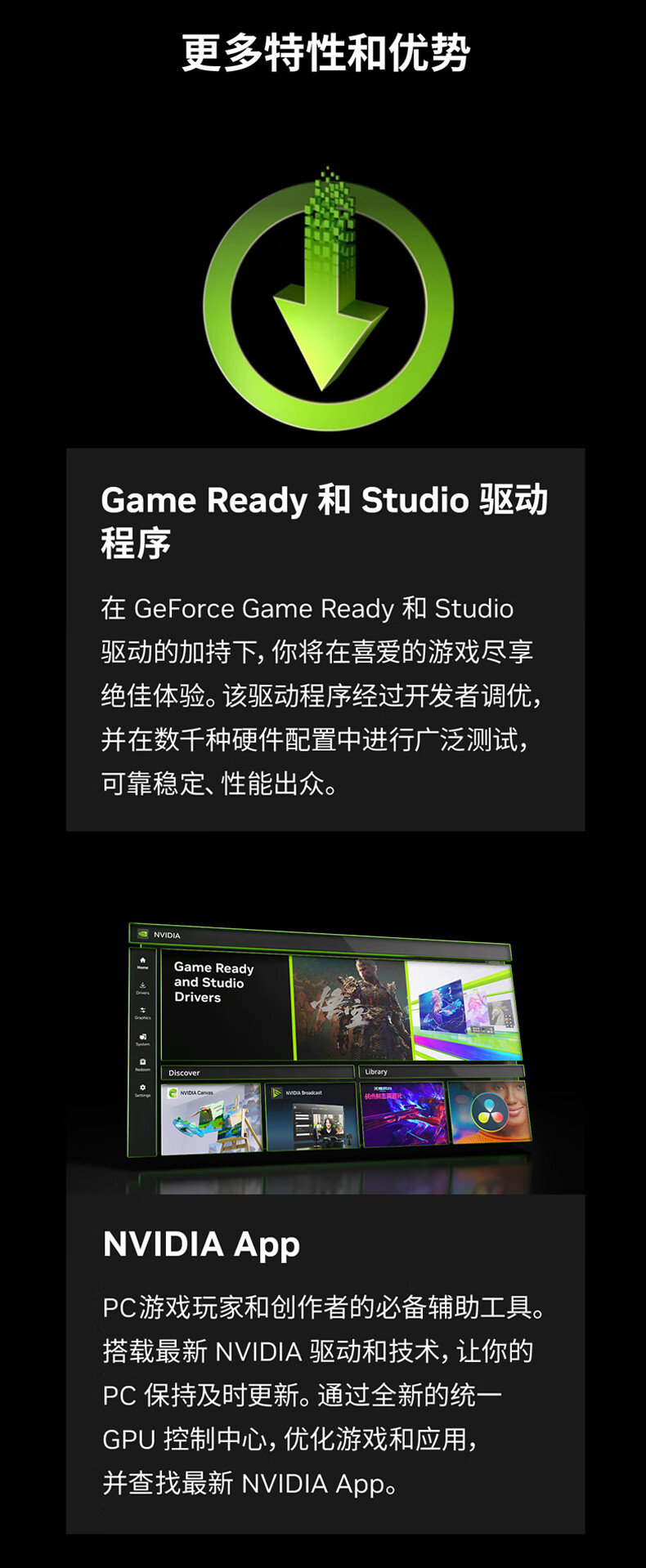Viewport: 646px width, 1568px height.
Task: Click the DaVinci Resolve logo in Library
Action: click(490, 1111)
